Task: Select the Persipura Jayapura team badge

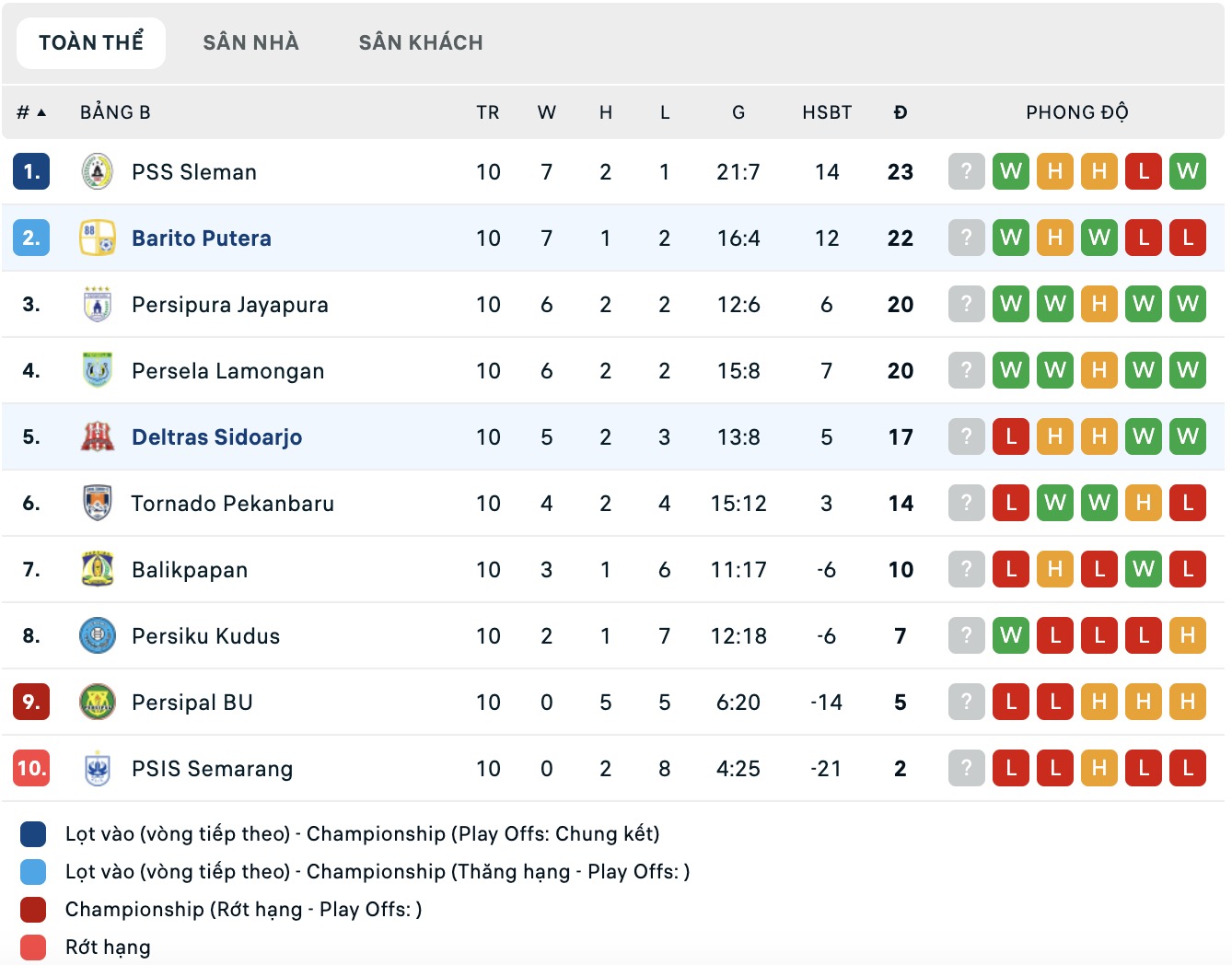Action: (99, 304)
